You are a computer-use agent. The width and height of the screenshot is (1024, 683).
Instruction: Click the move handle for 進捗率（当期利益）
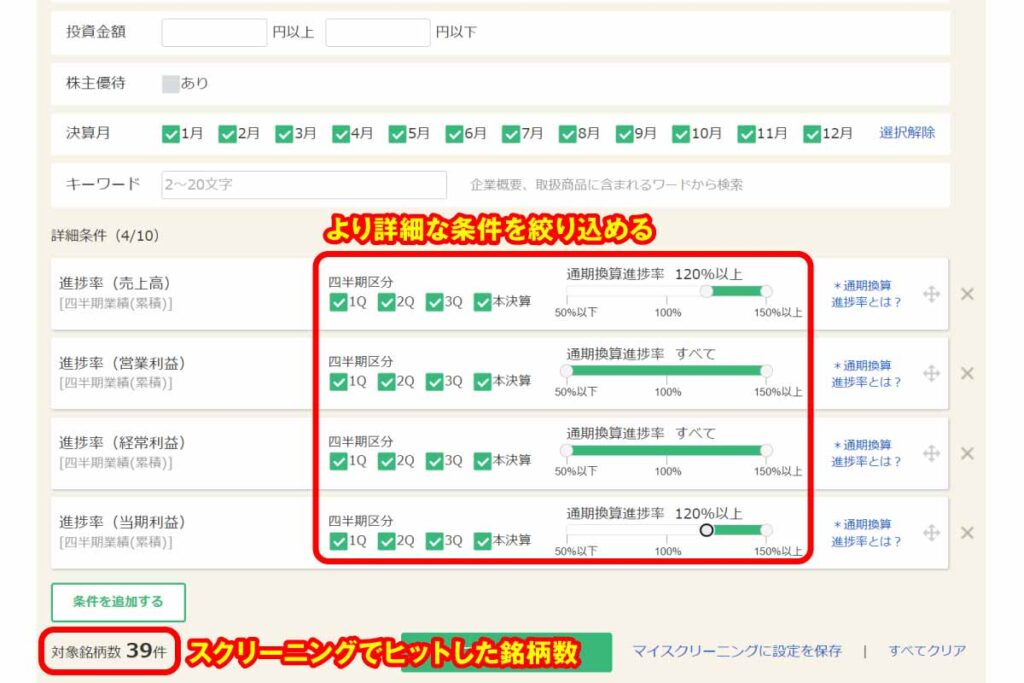coord(931,533)
